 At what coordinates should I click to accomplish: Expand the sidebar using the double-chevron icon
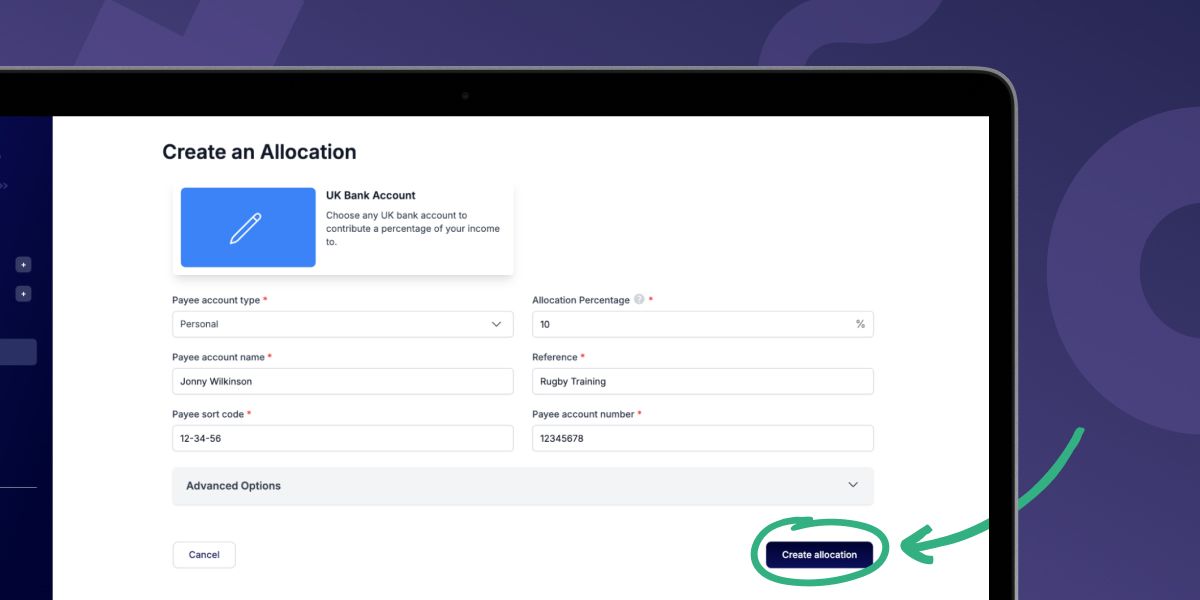coord(5,185)
